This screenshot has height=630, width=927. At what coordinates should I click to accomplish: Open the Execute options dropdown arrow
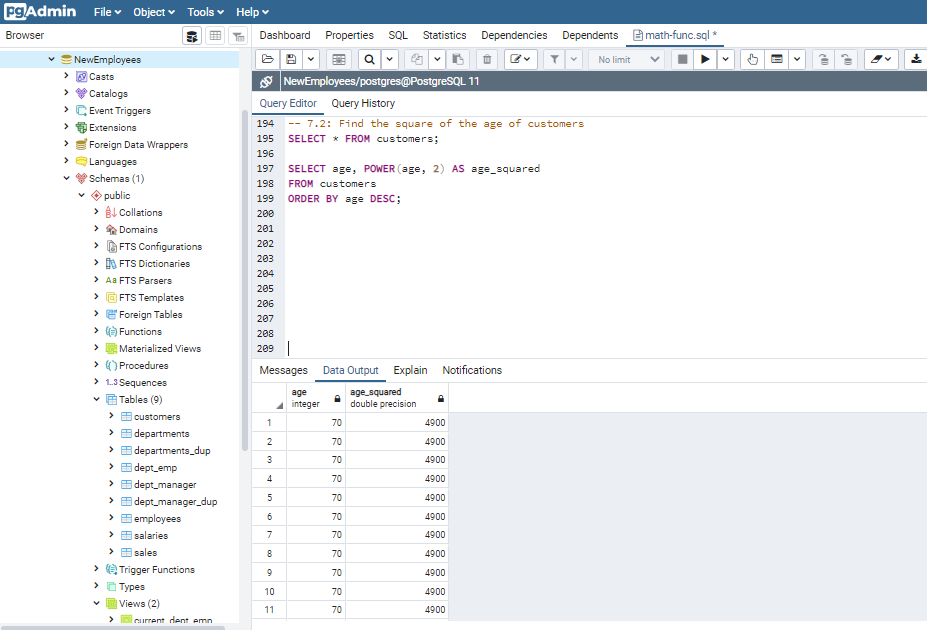pos(726,60)
